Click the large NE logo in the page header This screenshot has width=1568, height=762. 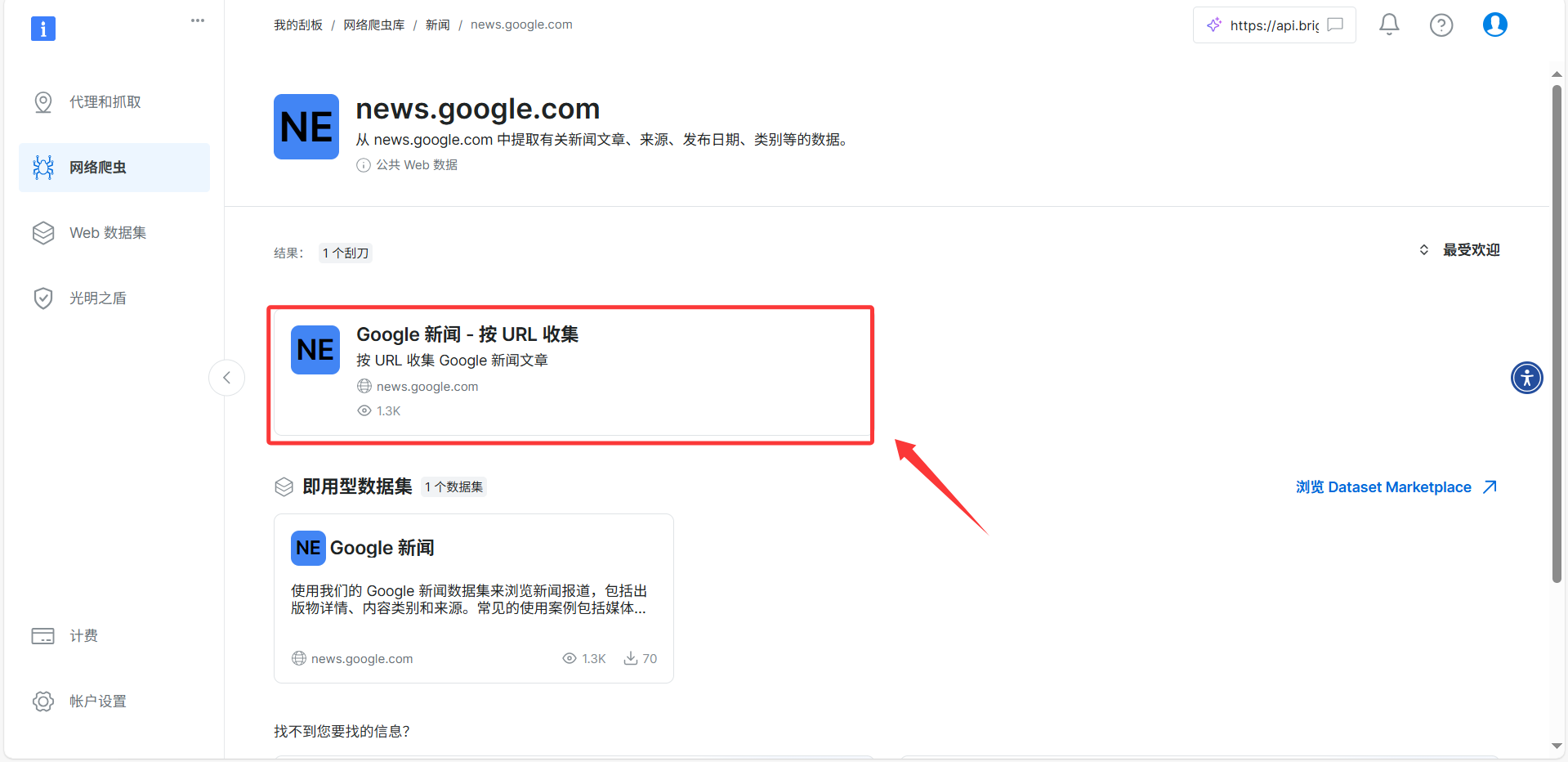(x=306, y=127)
